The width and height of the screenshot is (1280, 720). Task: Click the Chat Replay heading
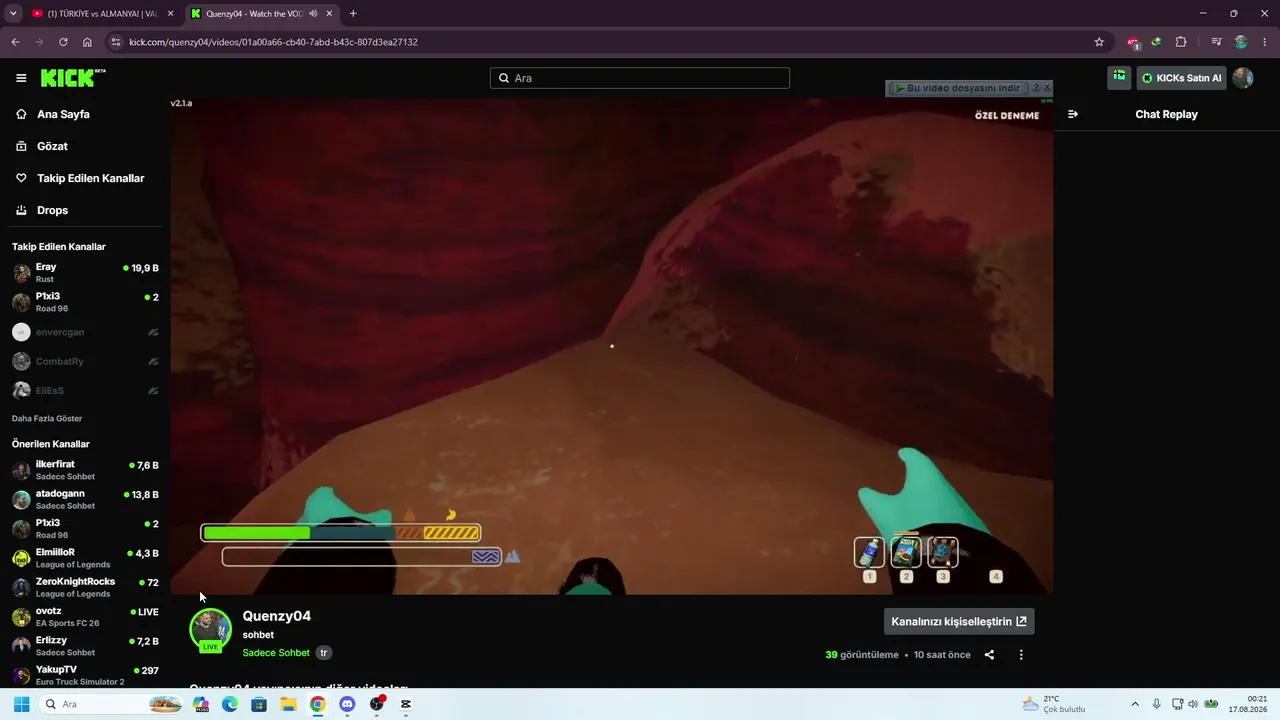point(1166,114)
